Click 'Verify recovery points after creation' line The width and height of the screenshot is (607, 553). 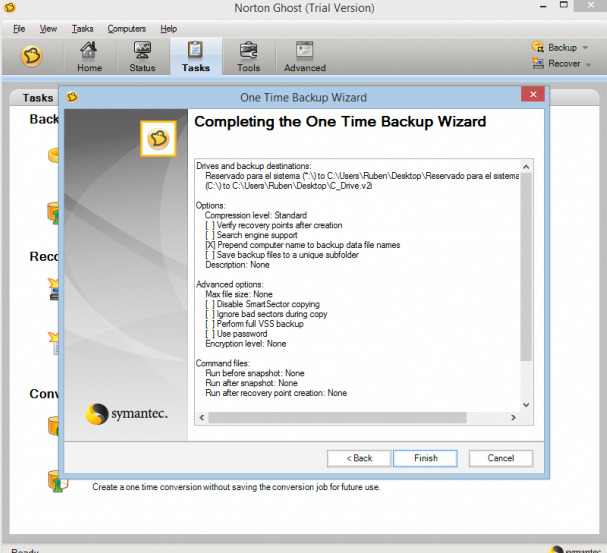coord(274,225)
